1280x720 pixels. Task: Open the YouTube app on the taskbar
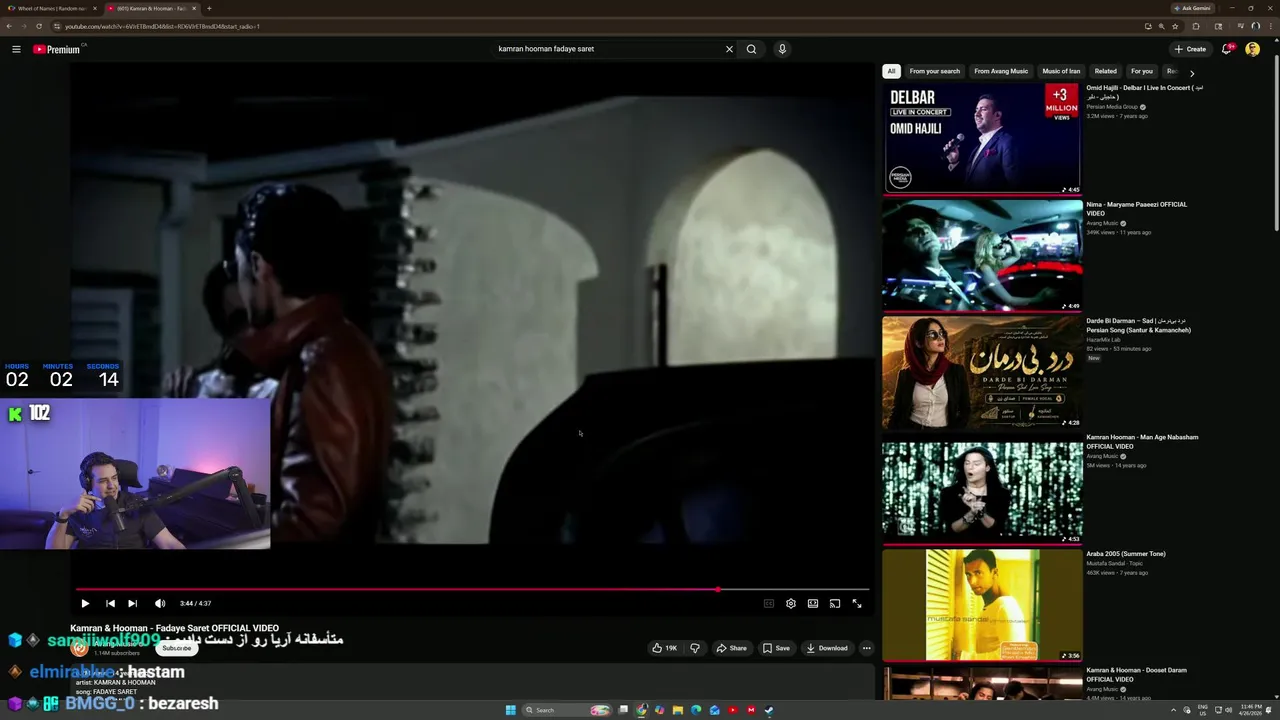pyautogui.click(x=733, y=710)
